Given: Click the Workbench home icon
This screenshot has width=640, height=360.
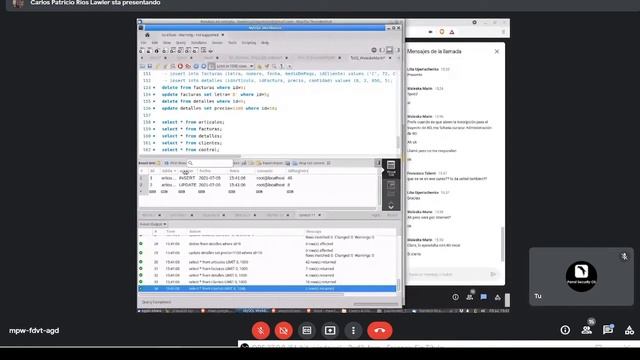Looking at the screenshot, I should pos(147,35).
